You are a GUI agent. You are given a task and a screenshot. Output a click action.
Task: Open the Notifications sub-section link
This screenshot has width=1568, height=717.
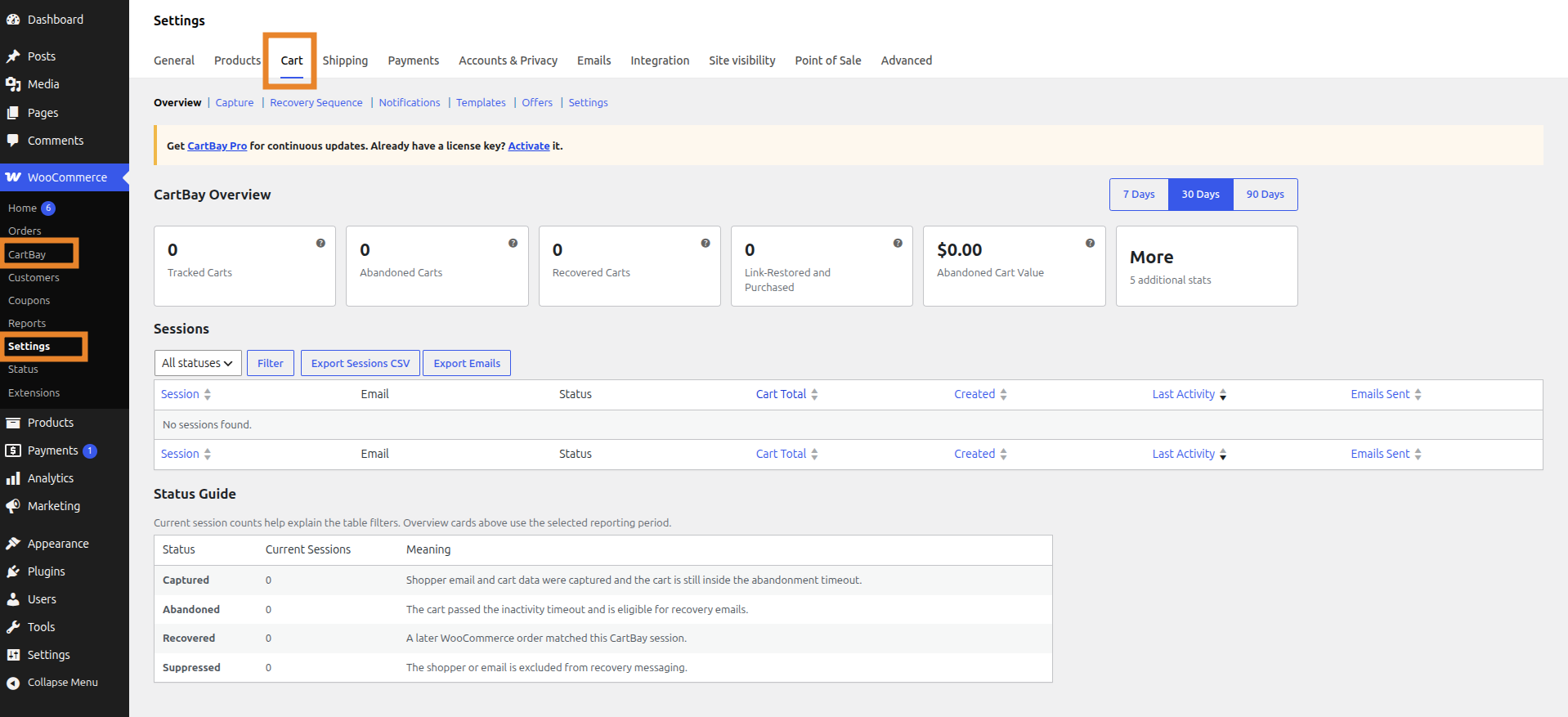(x=410, y=103)
